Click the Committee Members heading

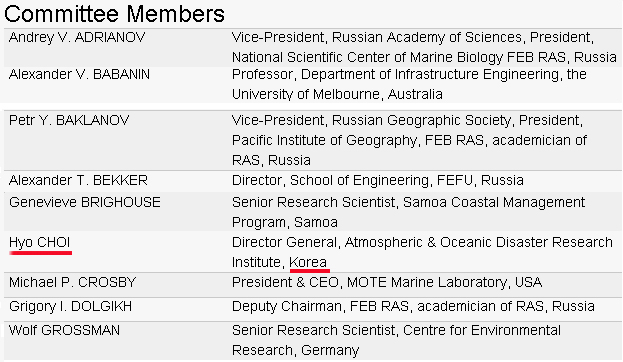[114, 14]
